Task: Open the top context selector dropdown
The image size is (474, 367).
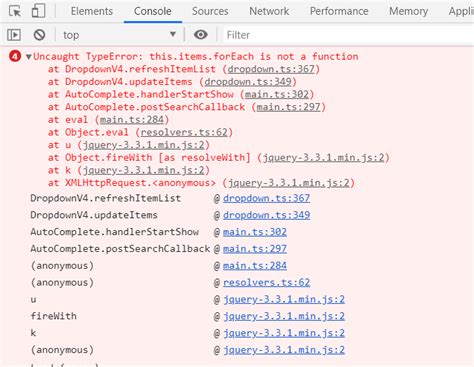Action: (120, 35)
